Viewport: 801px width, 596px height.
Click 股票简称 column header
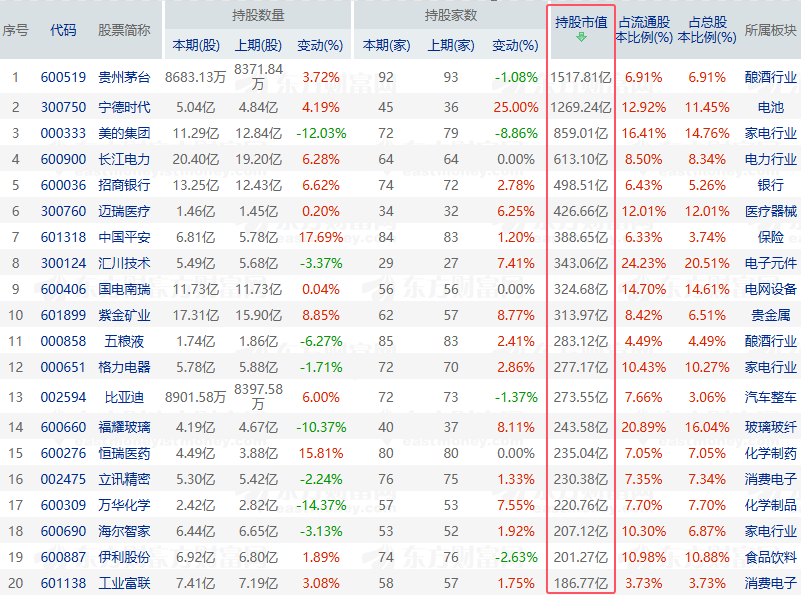click(124, 31)
